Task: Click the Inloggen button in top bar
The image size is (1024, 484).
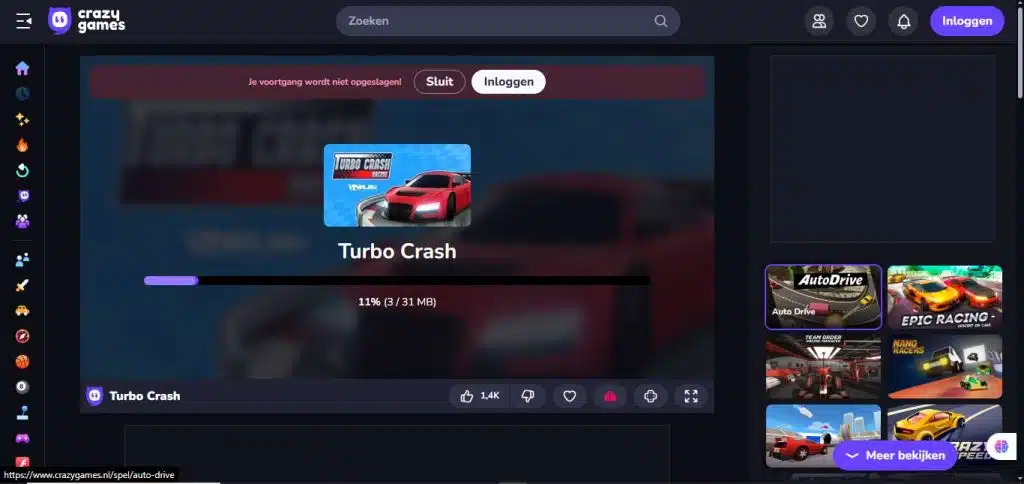Action: tap(967, 22)
